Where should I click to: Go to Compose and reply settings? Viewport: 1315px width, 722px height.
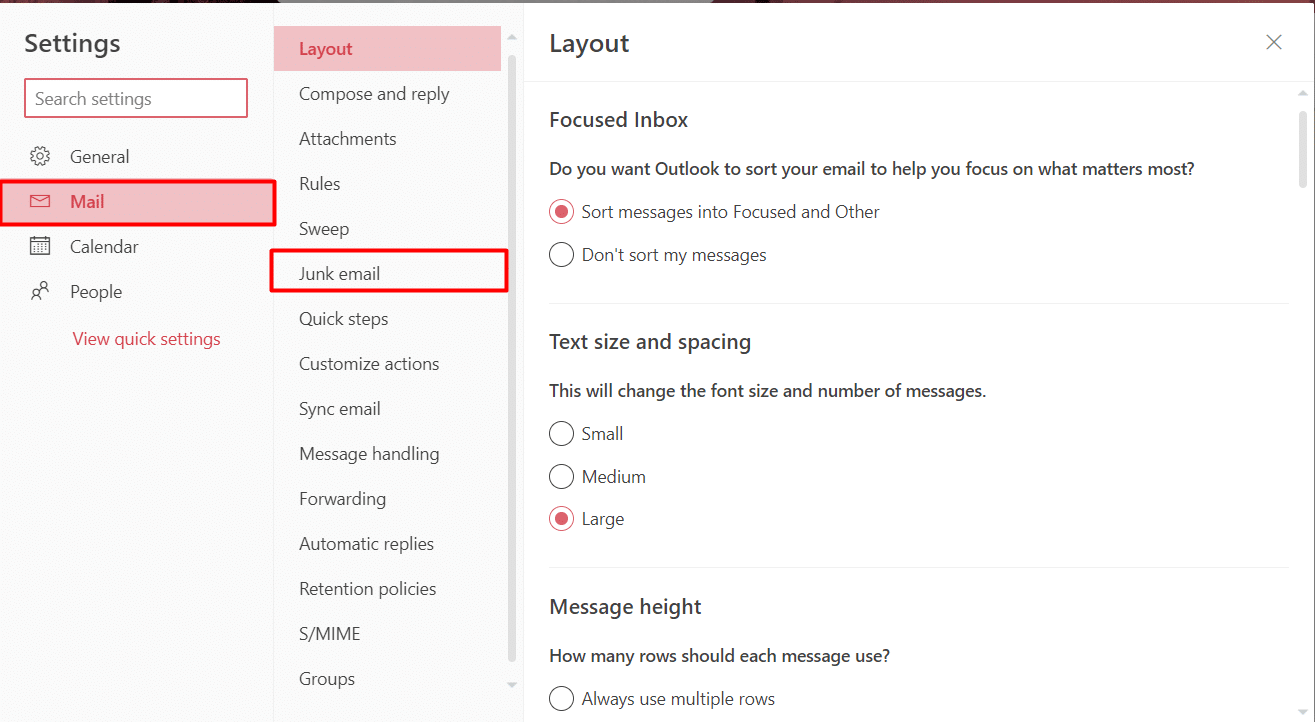point(374,94)
